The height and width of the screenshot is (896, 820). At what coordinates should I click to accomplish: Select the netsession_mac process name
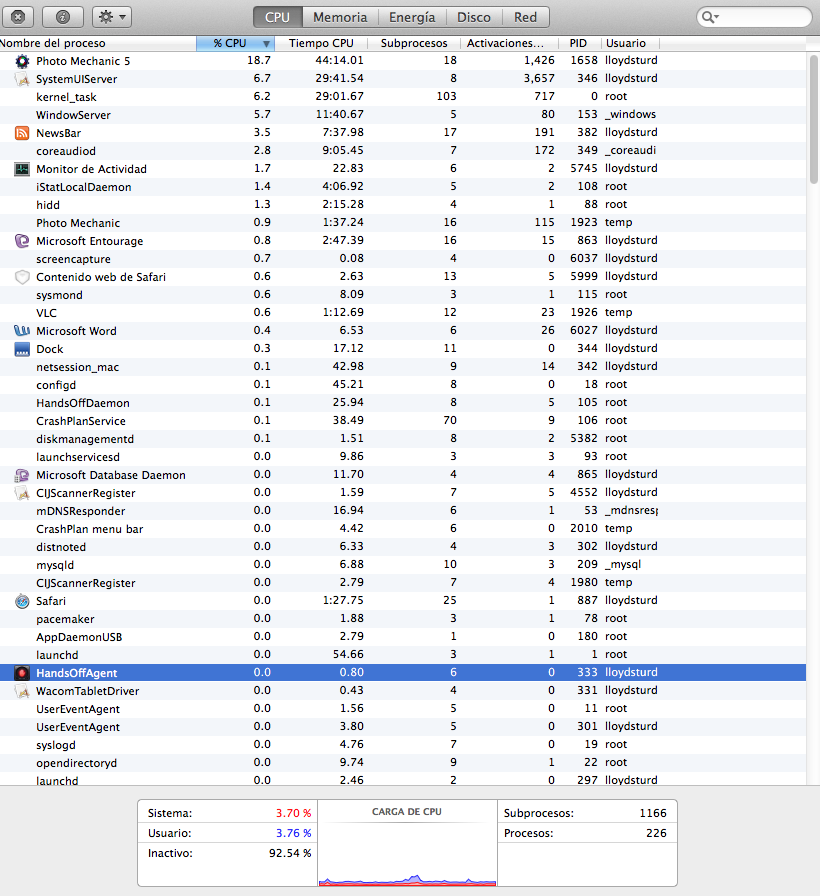point(78,367)
